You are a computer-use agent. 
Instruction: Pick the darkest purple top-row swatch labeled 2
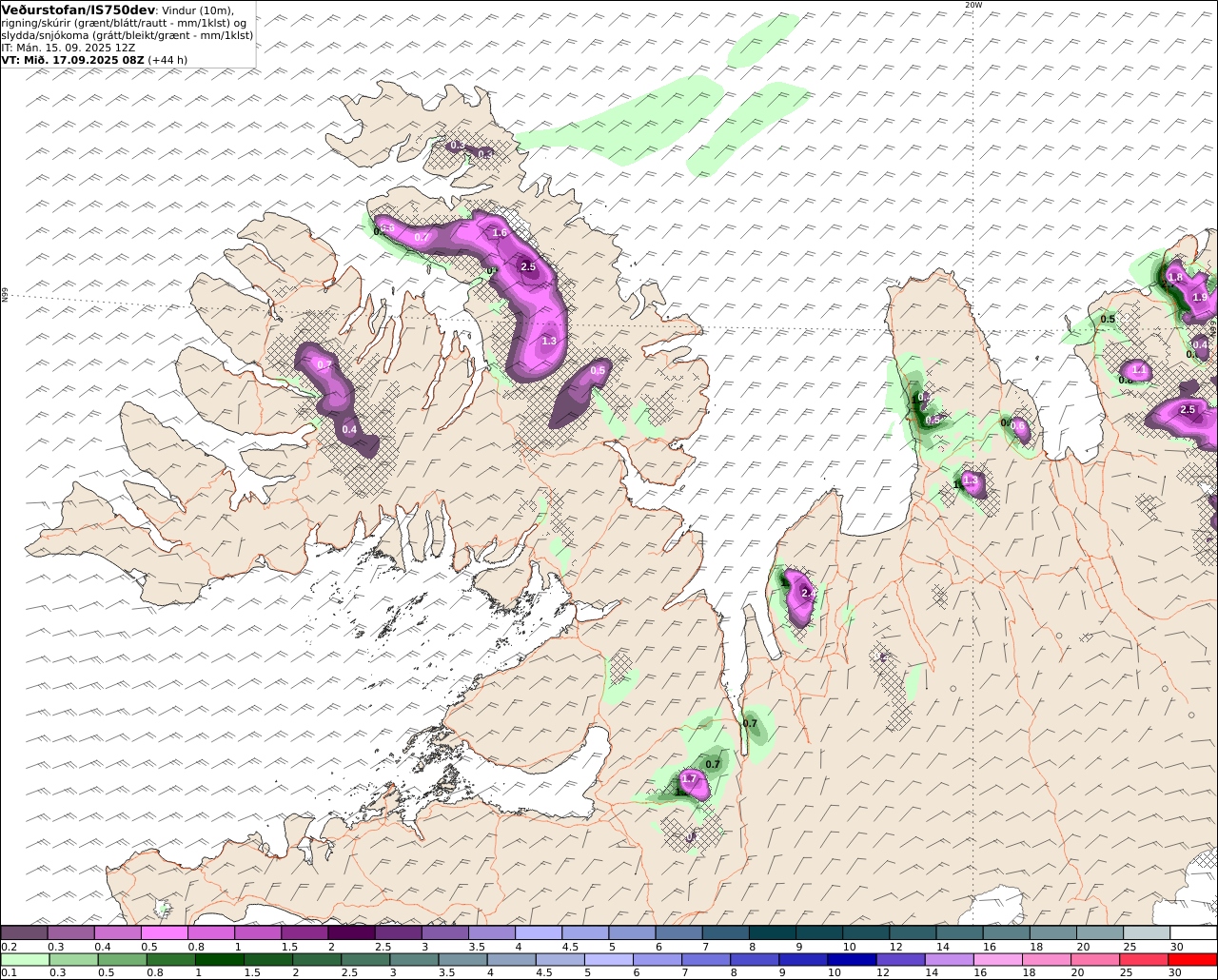[x=351, y=933]
